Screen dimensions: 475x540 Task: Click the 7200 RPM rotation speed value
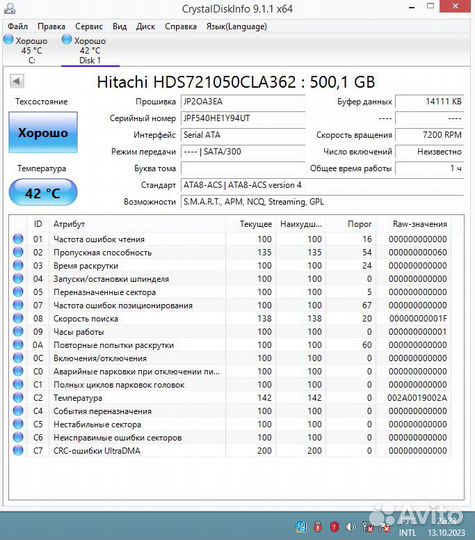430,135
